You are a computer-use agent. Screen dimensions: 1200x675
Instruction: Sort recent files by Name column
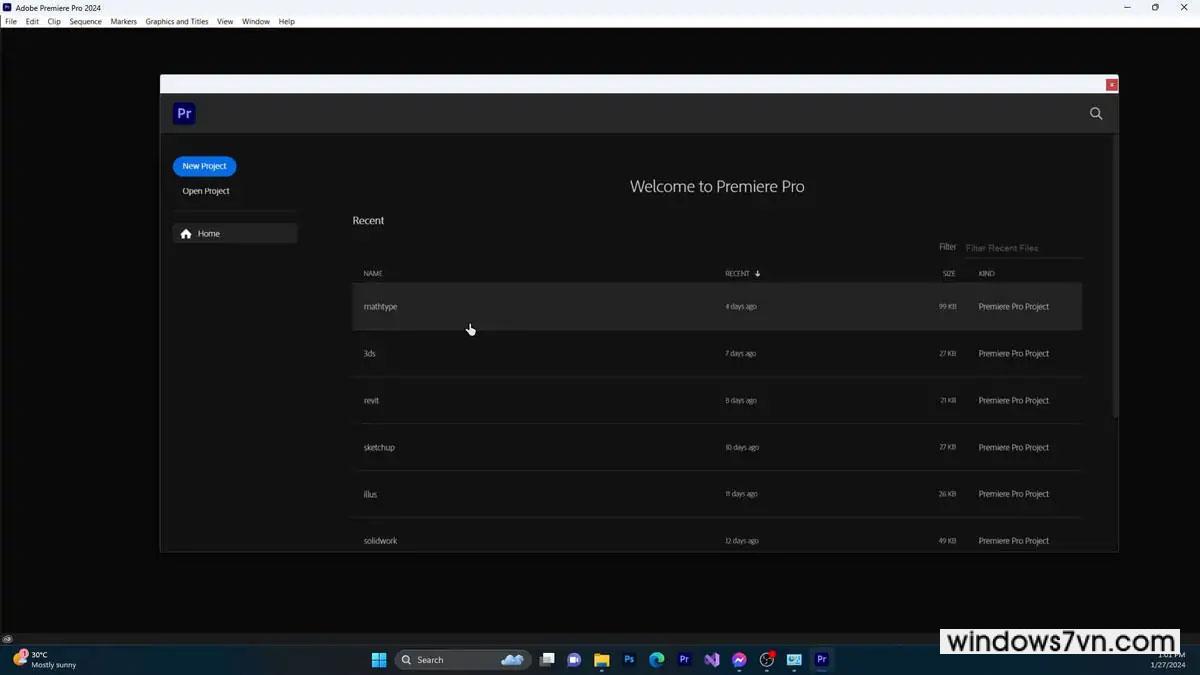(373, 274)
